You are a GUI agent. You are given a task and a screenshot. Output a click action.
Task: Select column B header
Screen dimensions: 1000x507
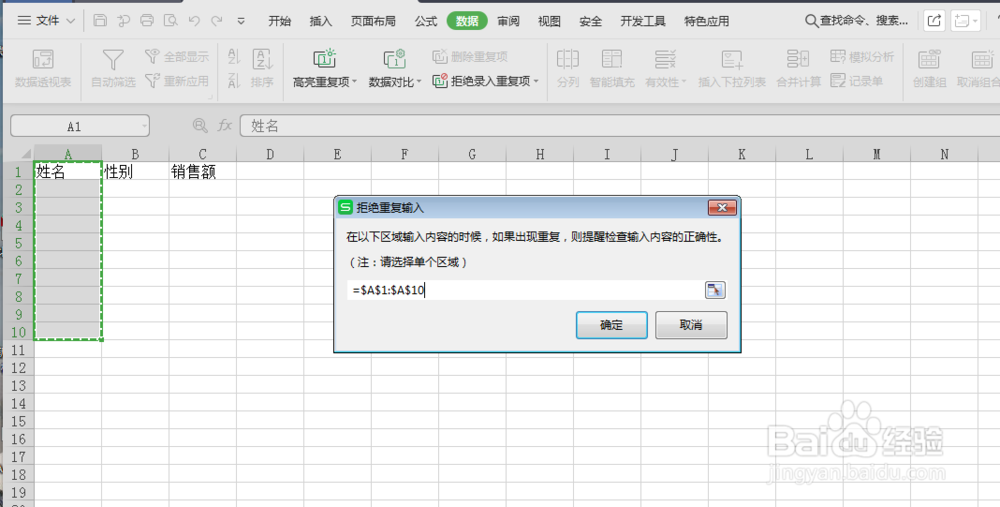tap(135, 154)
